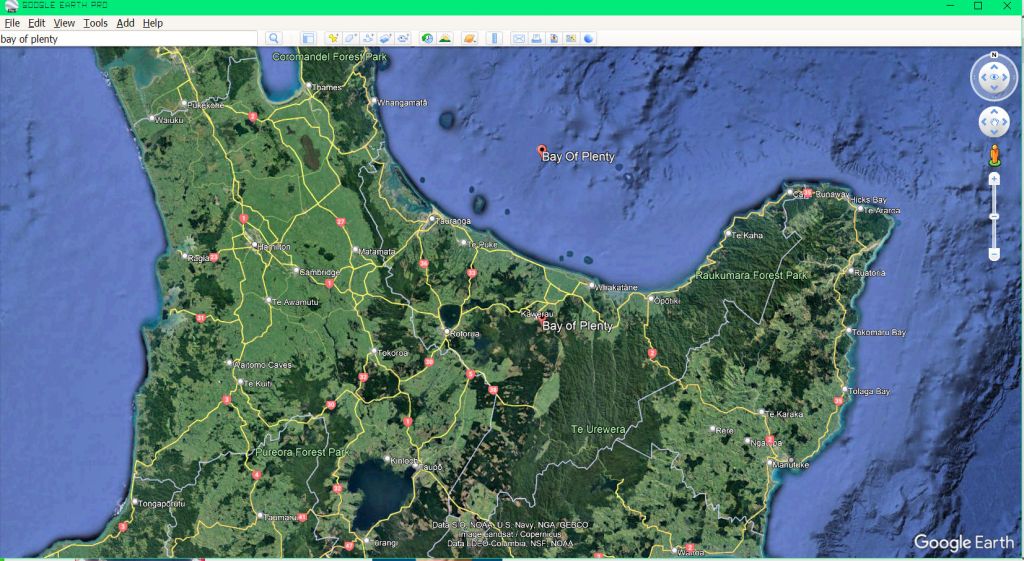Click the Email icon in toolbar
Viewport: 1024px width, 561px height.
tap(519, 38)
